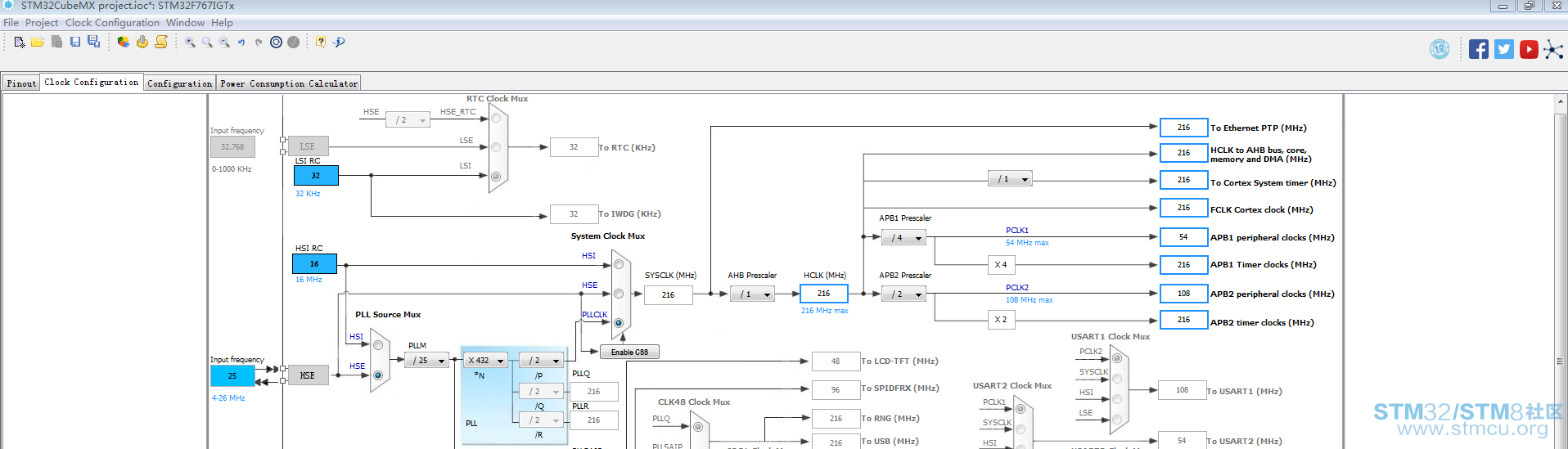Select LSE in USART1 Clock Mux
Screen dimensions: 1568x449
pyautogui.click(x=1117, y=420)
